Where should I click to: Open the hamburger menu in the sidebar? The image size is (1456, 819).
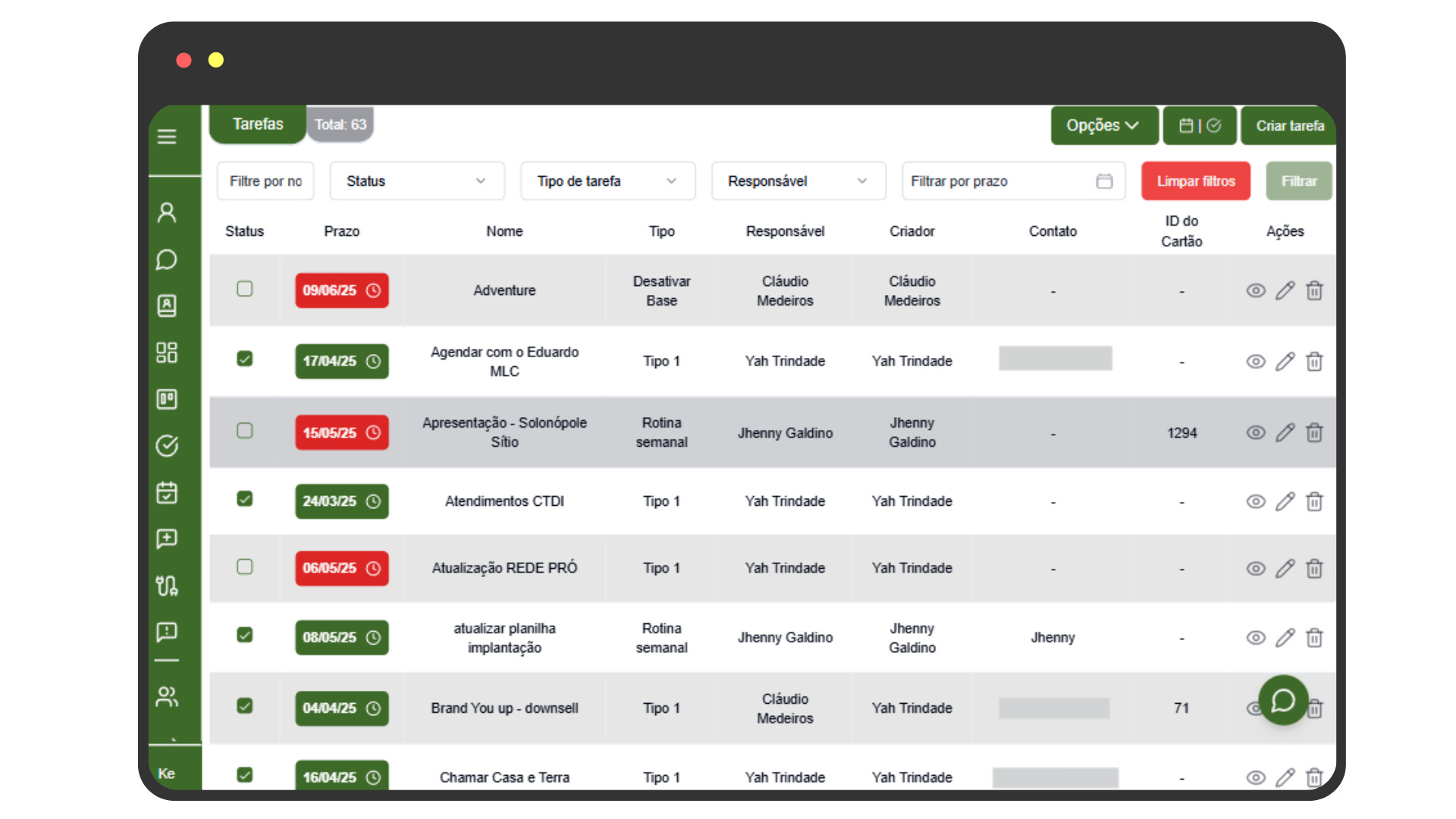167,136
